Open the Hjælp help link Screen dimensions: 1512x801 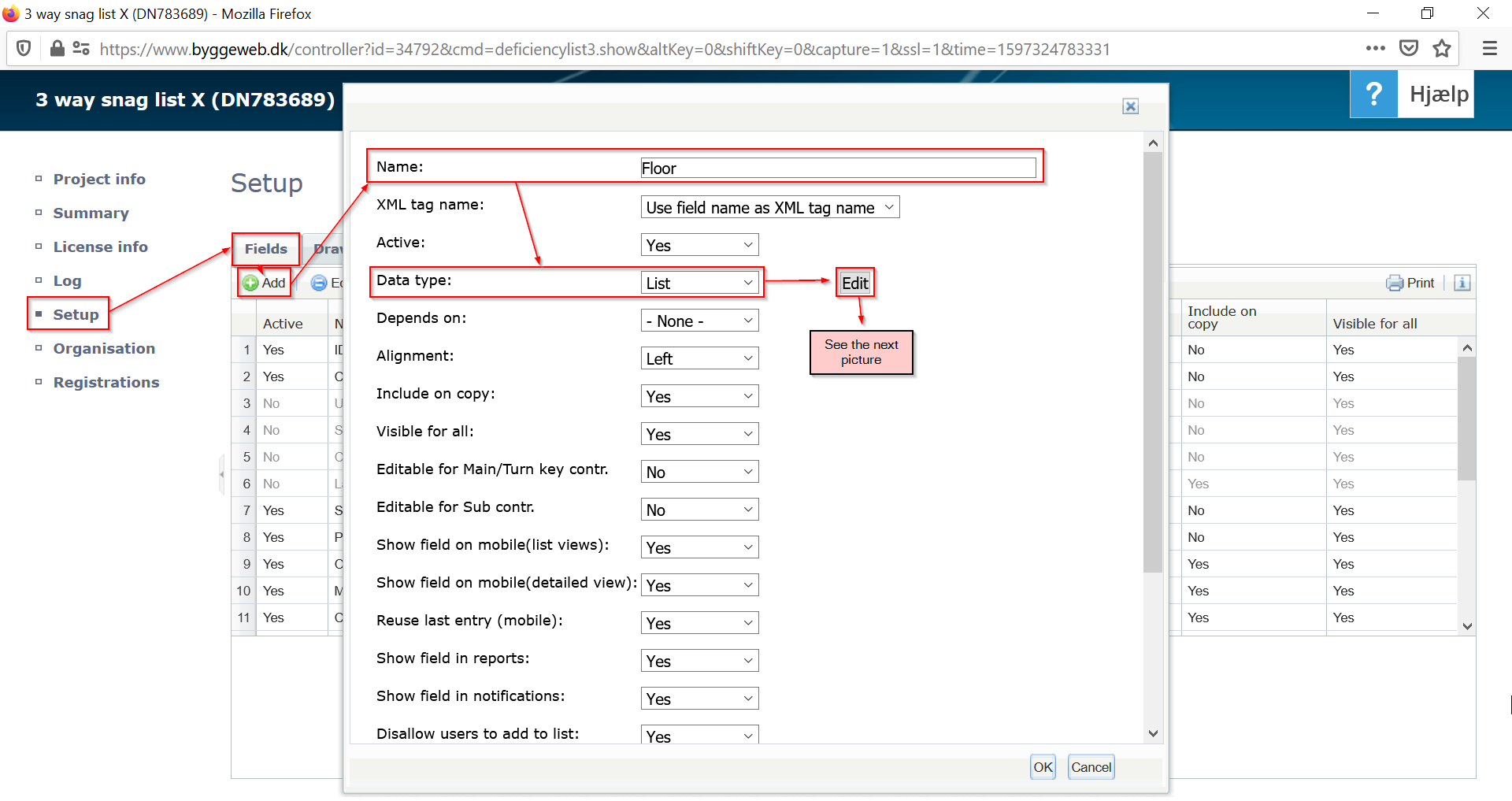(1439, 94)
